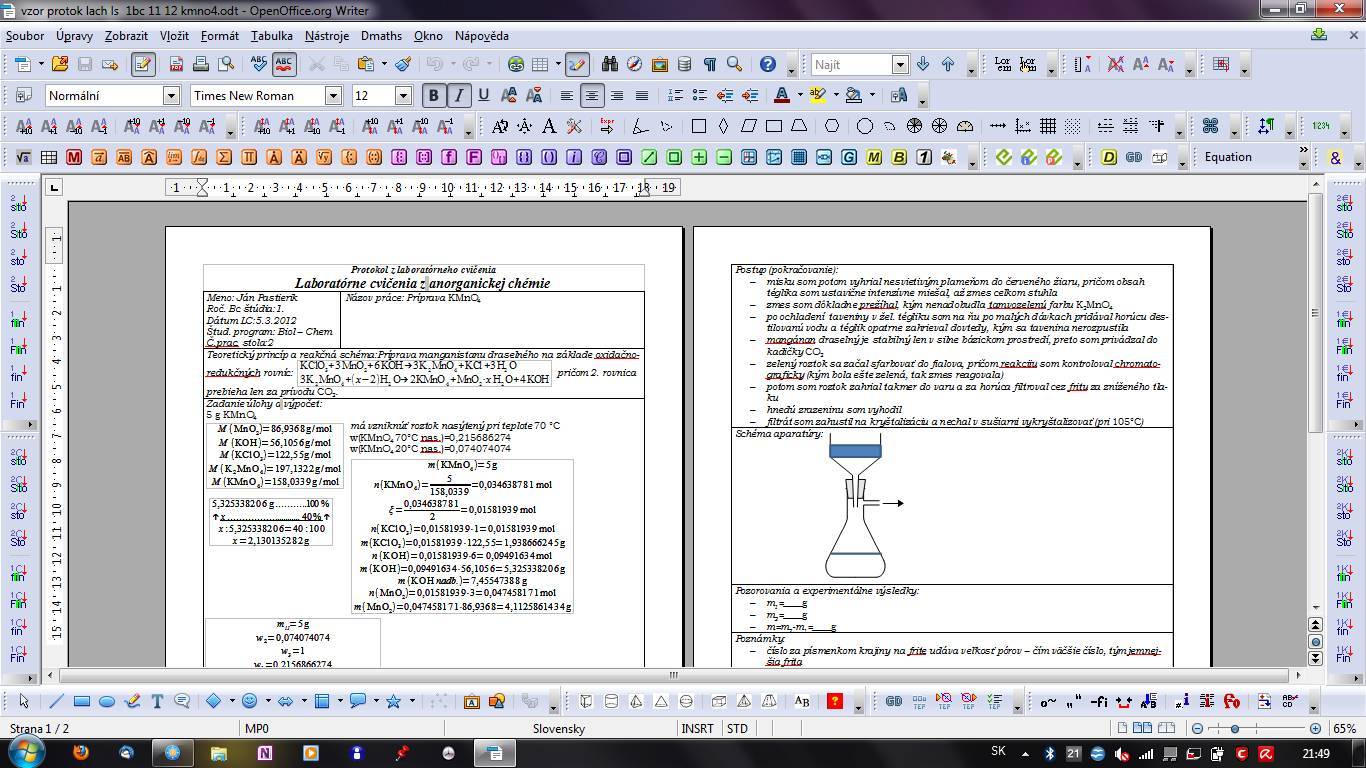Click the Find Previous up arrow icon
The image size is (1366, 768).
[948, 64]
